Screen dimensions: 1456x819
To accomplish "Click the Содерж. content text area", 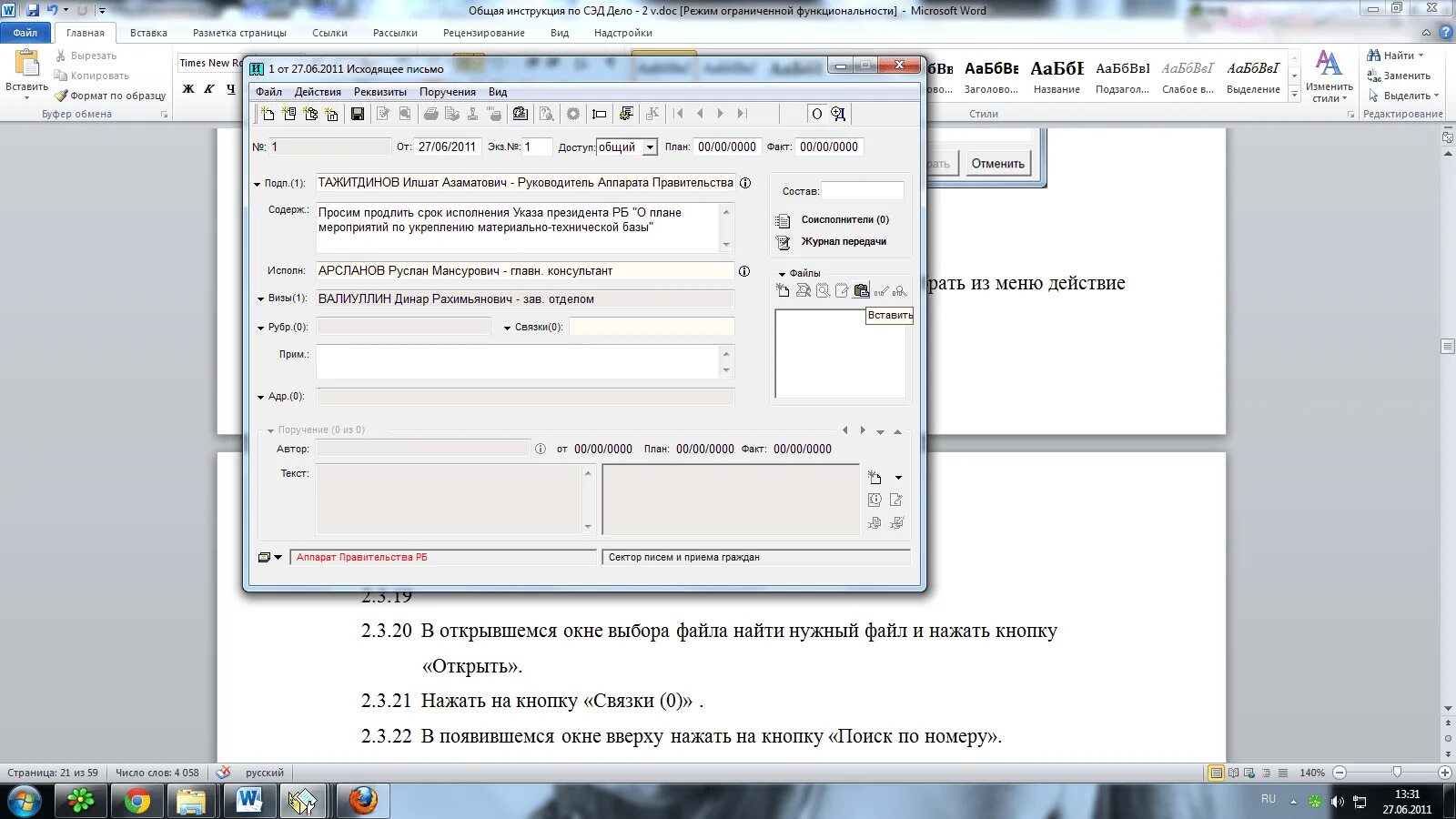I will tap(518, 227).
